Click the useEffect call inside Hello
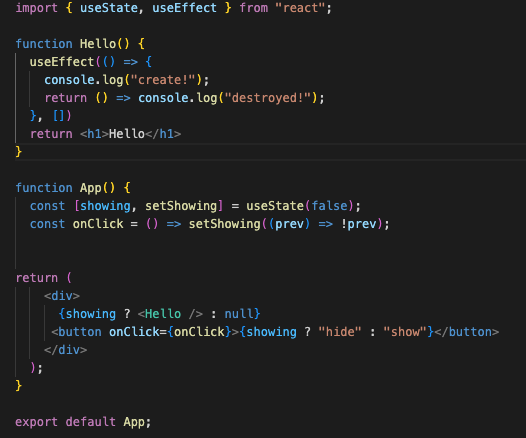This screenshot has height=438, width=526. (x=62, y=62)
